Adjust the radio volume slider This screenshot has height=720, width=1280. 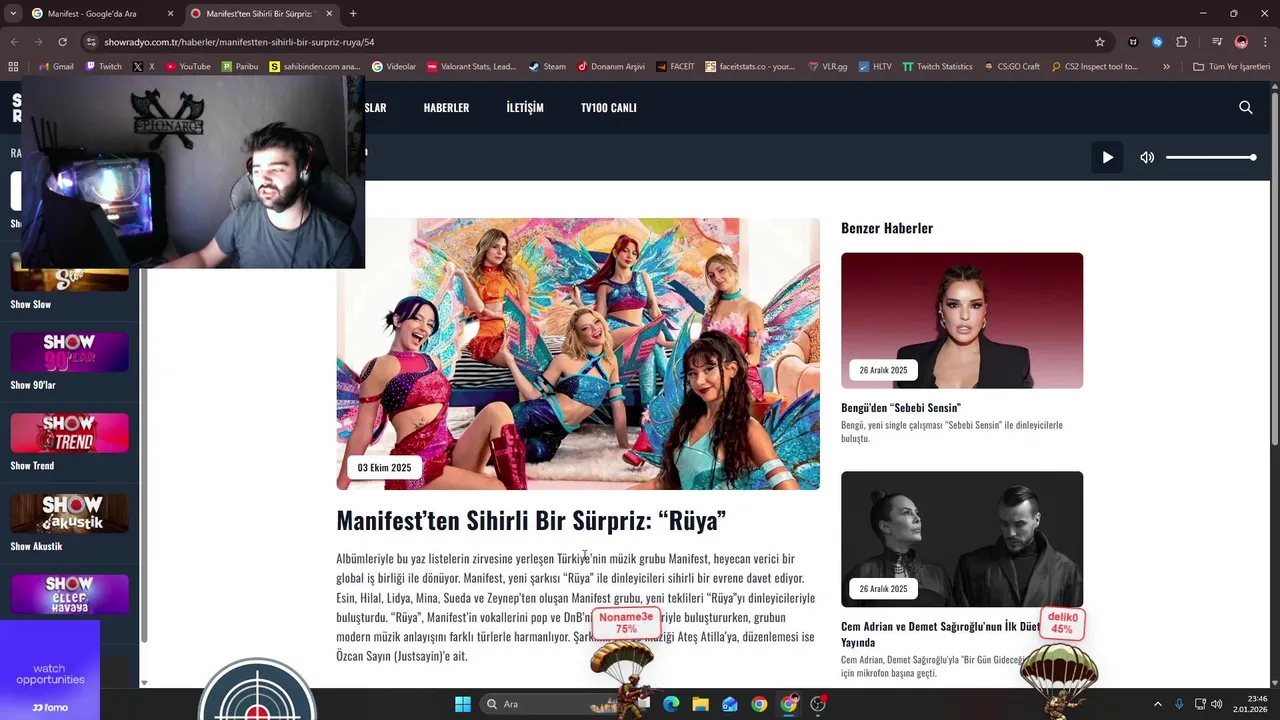[1210, 157]
